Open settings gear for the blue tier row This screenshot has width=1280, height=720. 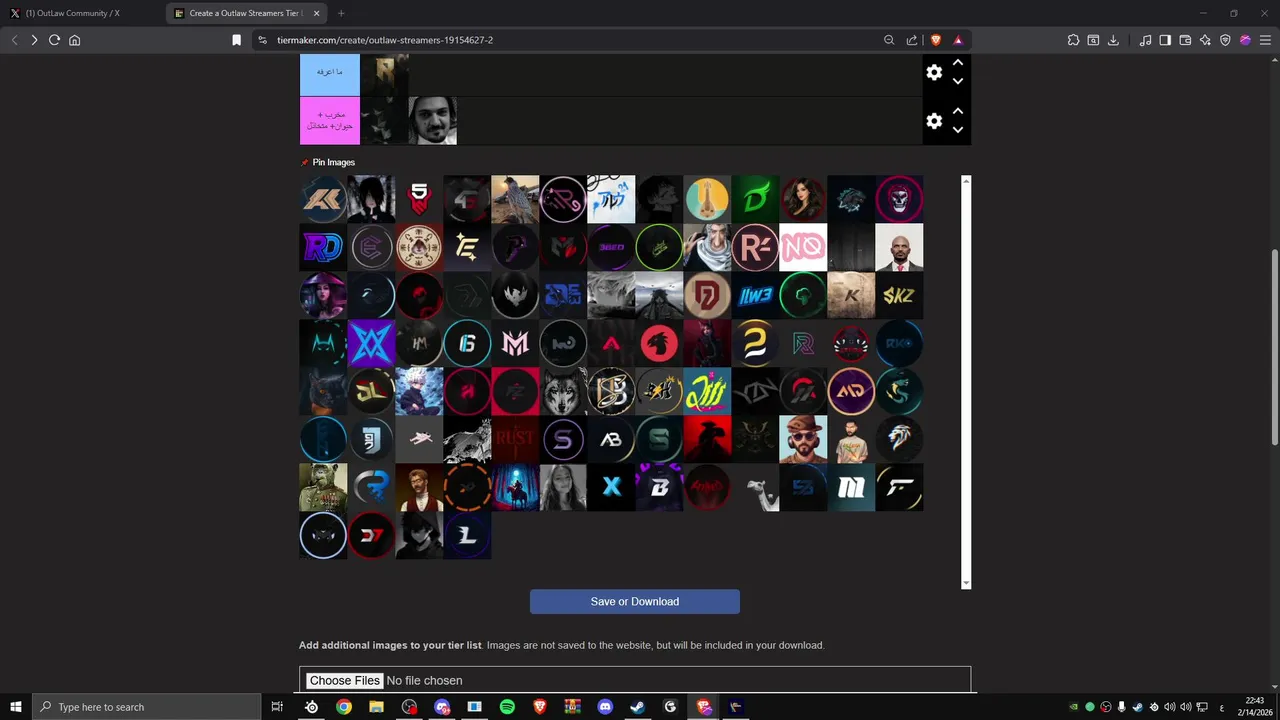pyautogui.click(x=934, y=73)
